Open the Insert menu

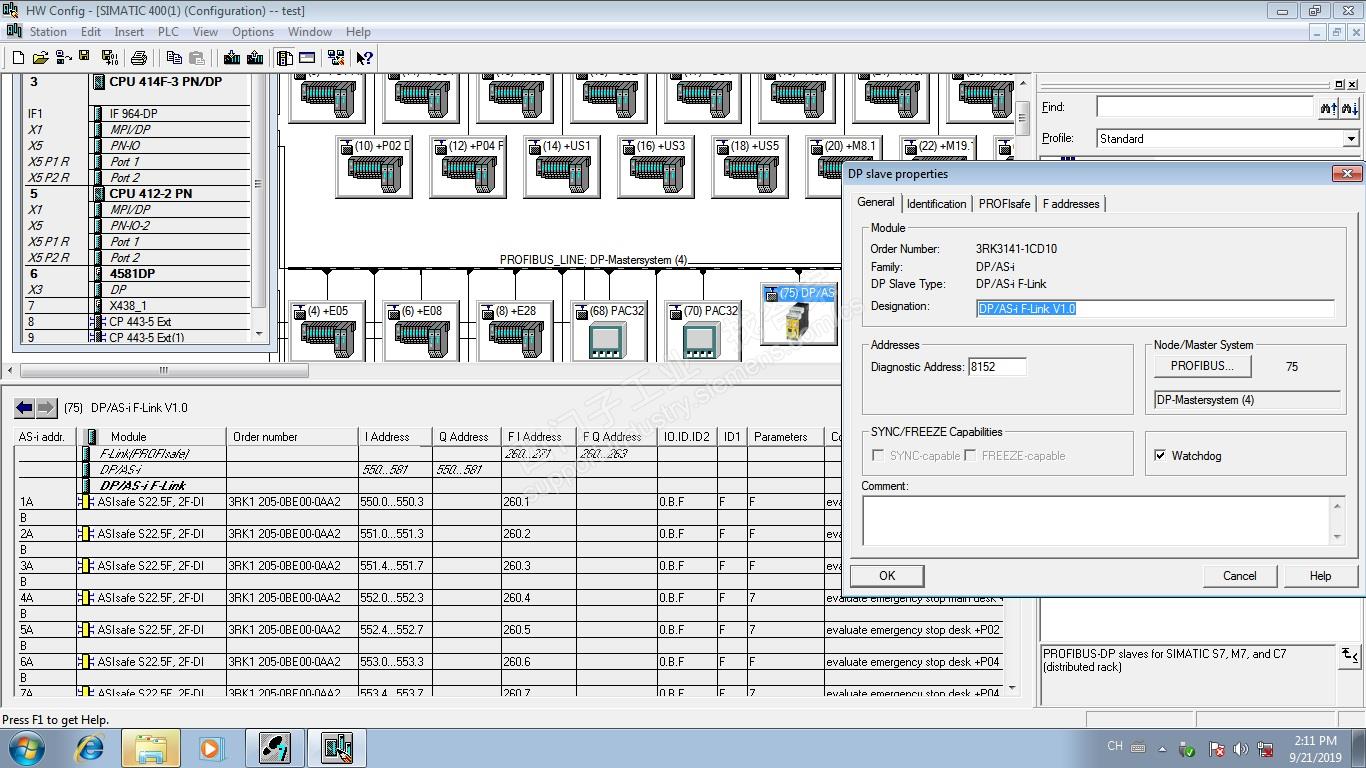click(x=129, y=32)
